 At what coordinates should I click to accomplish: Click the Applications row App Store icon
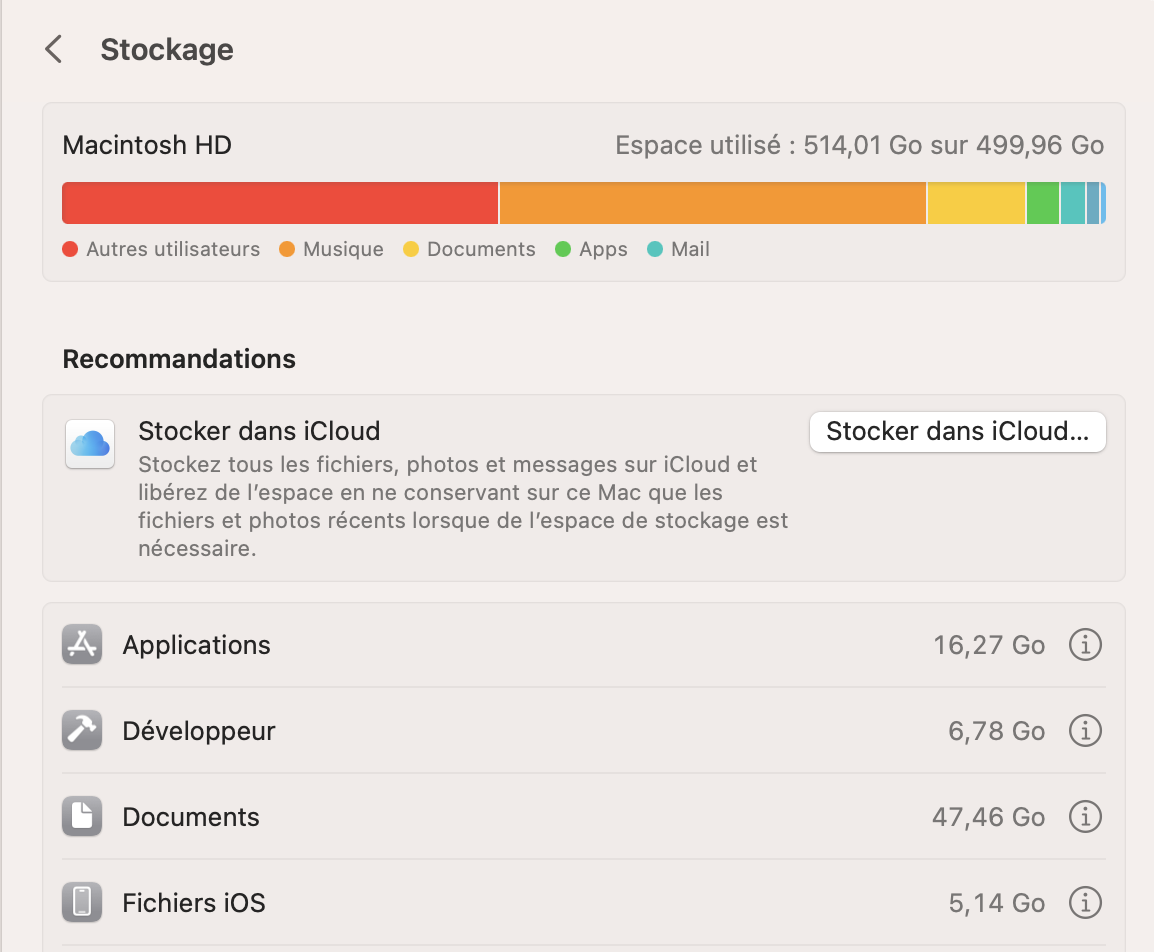click(x=82, y=645)
